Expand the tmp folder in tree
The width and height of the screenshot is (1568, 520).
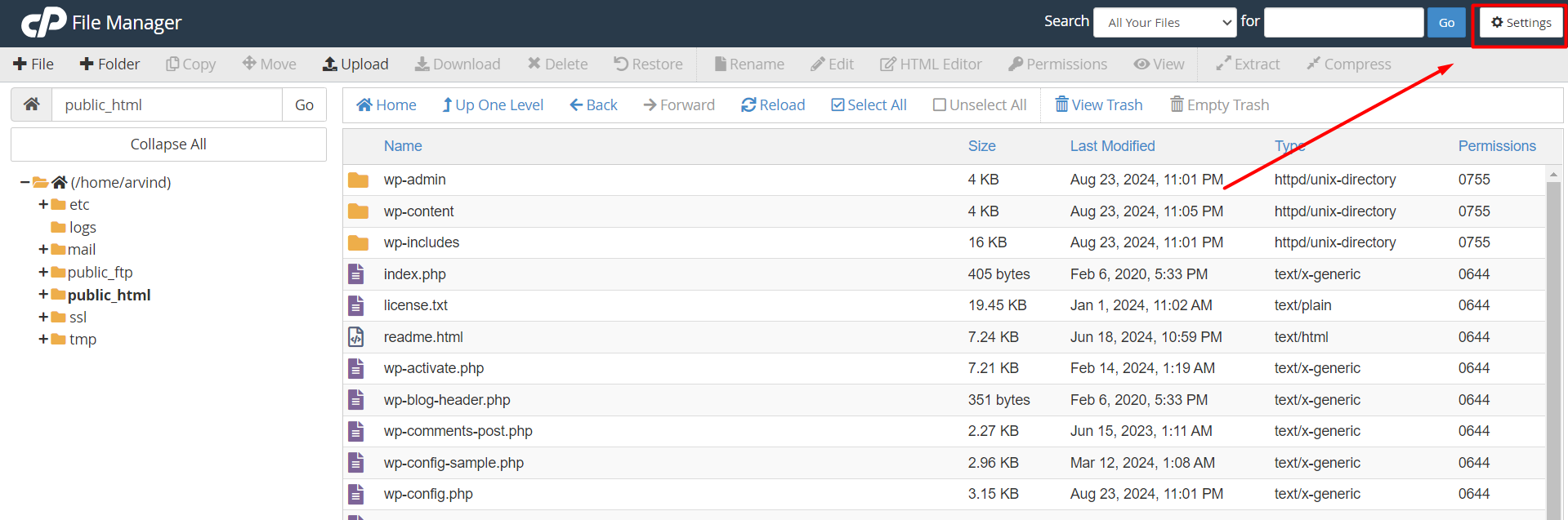click(x=43, y=339)
